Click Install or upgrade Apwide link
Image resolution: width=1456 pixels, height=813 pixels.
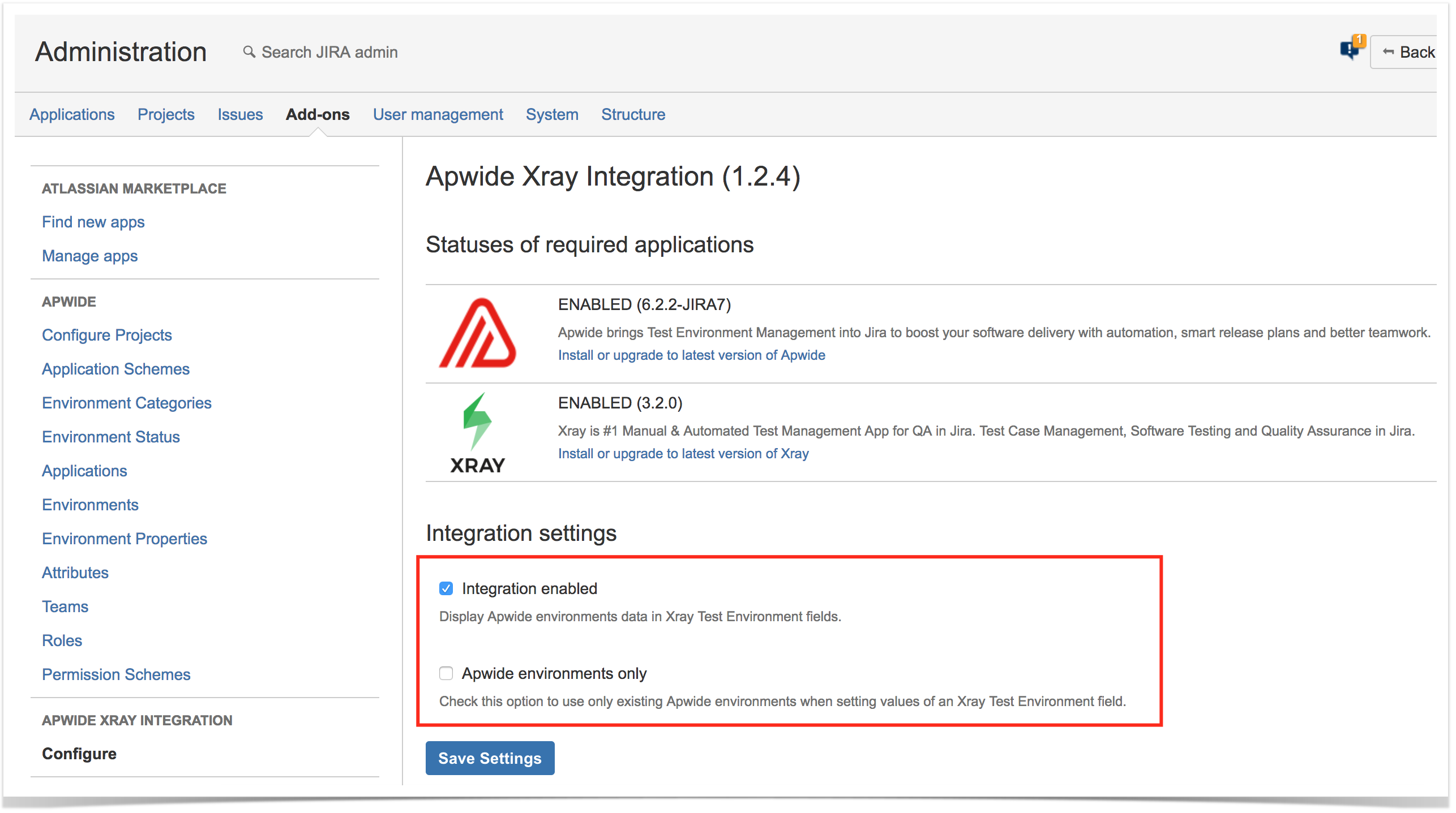tap(691, 355)
